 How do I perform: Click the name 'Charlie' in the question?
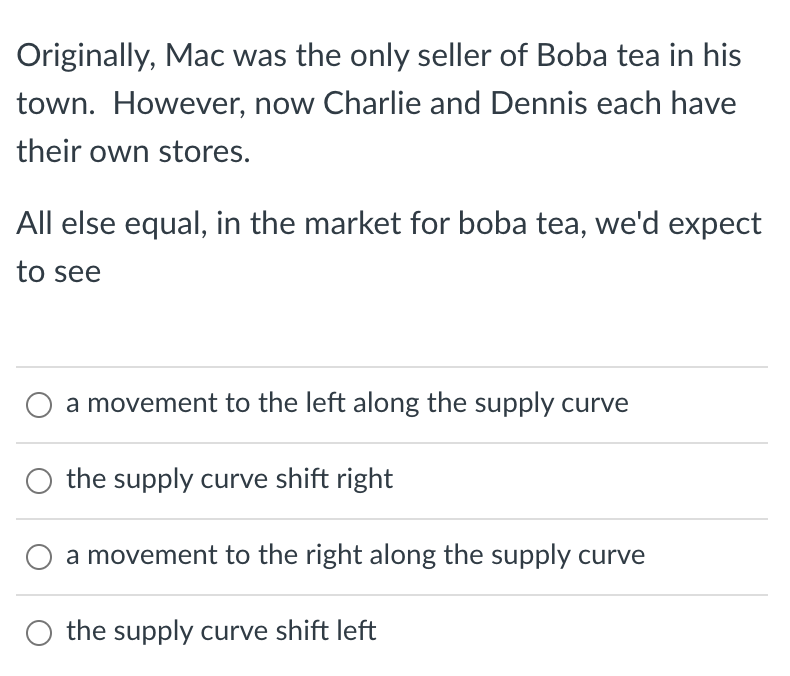(372, 104)
